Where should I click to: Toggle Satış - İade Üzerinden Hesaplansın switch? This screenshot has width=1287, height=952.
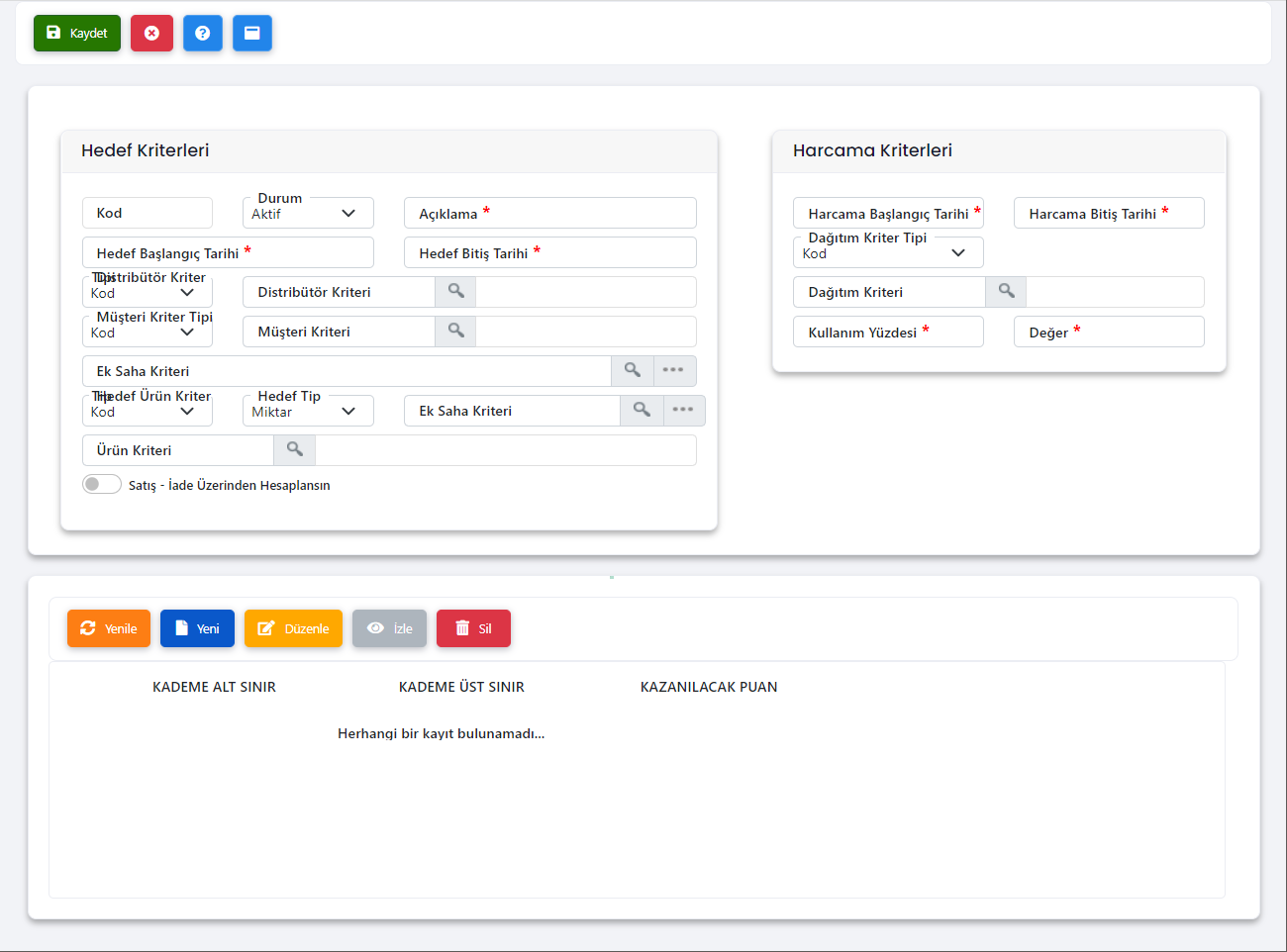(101, 484)
